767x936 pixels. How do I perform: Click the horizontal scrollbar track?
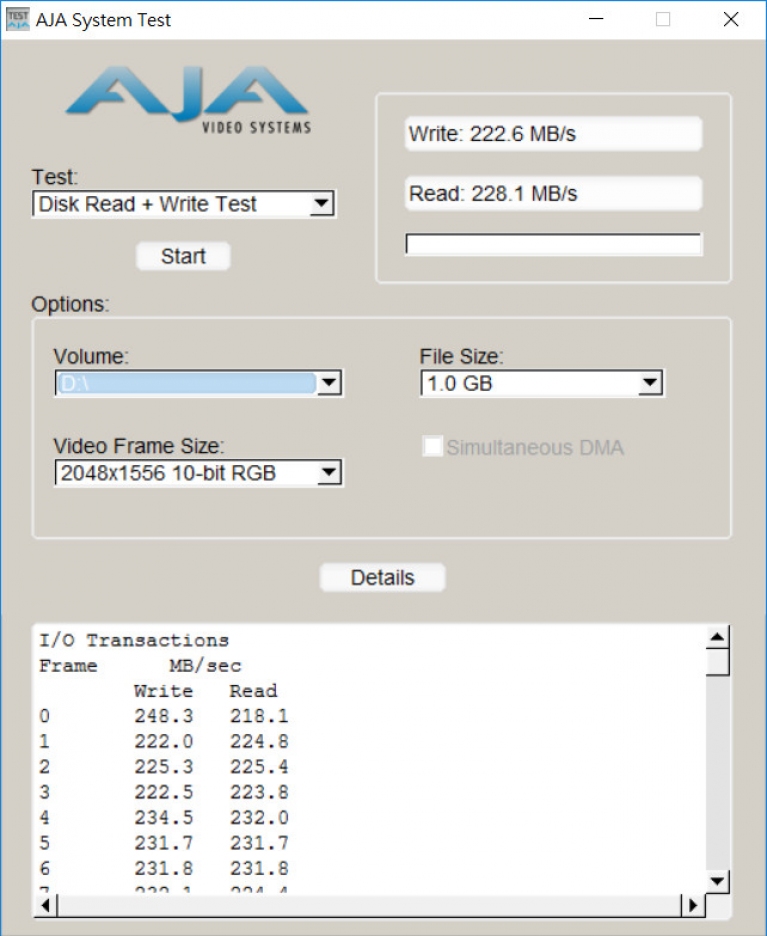369,905
